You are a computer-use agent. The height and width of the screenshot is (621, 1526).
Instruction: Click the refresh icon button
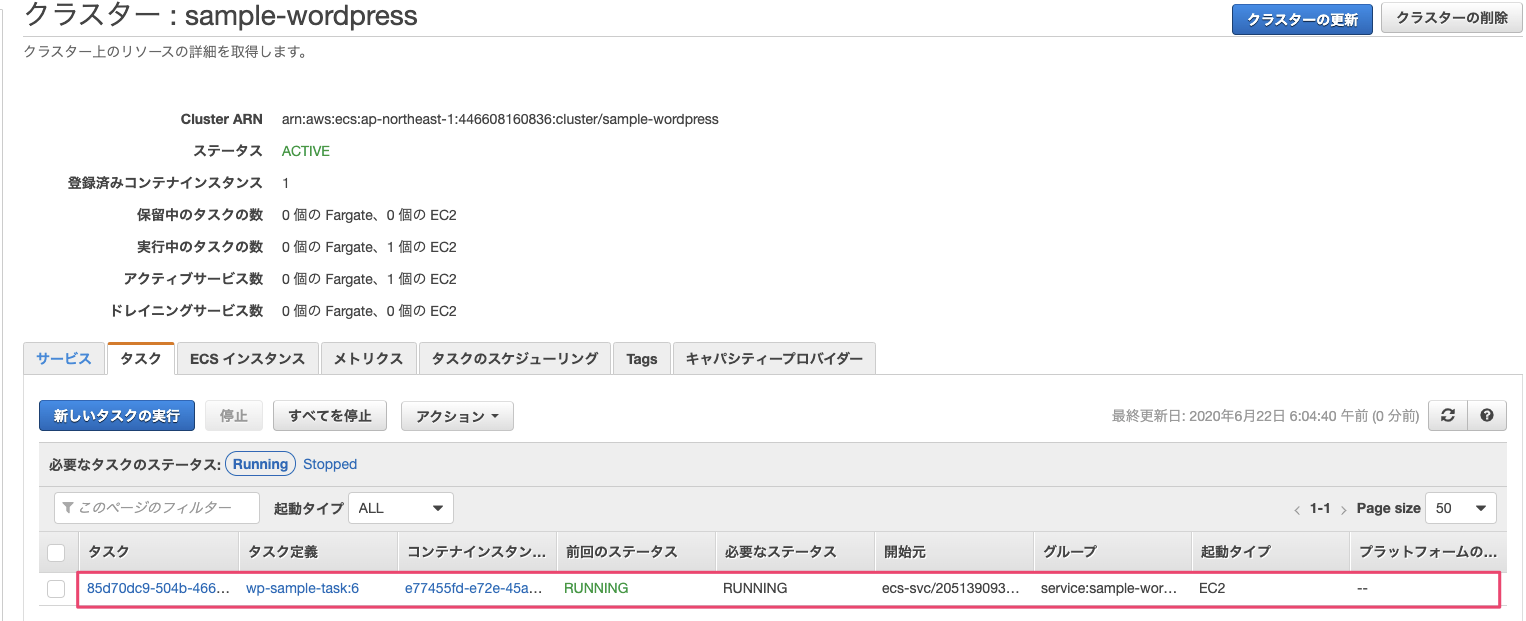[1447, 416]
